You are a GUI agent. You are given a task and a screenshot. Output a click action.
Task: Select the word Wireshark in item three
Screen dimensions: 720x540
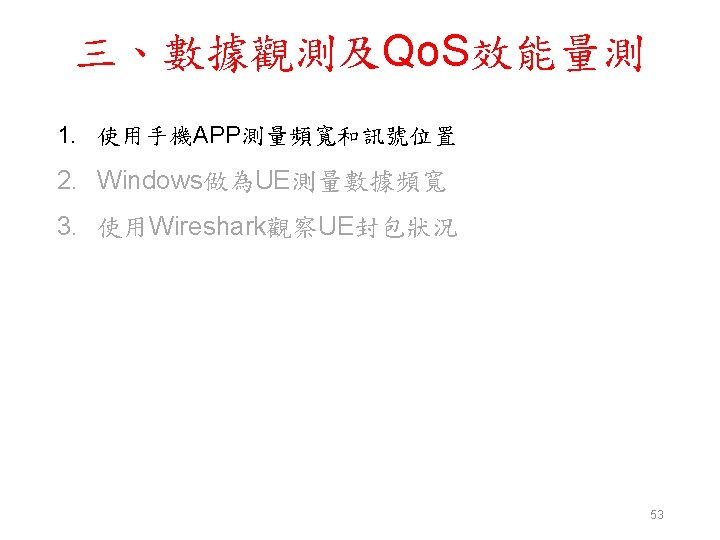point(208,226)
